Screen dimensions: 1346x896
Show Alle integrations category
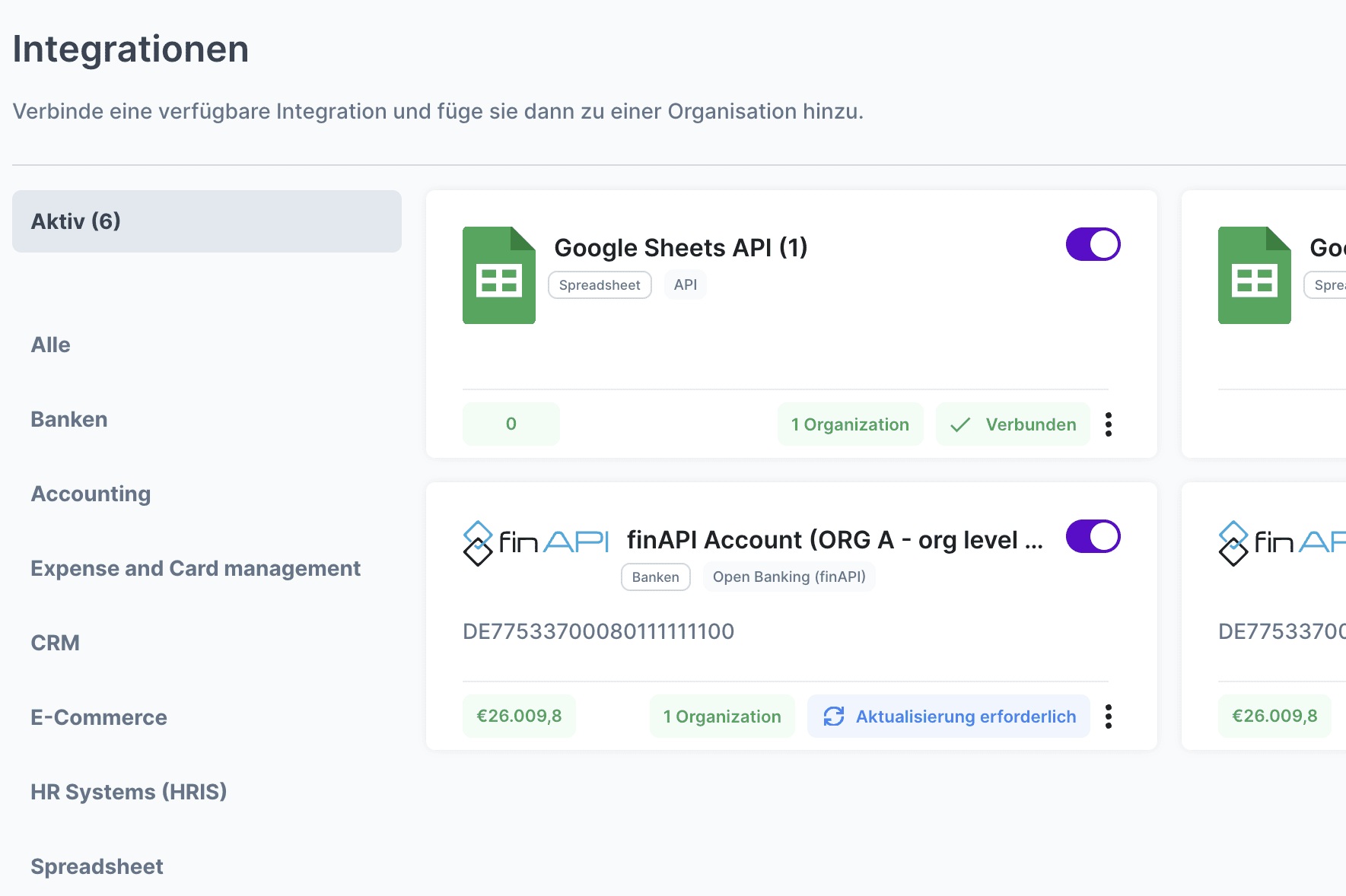50,345
